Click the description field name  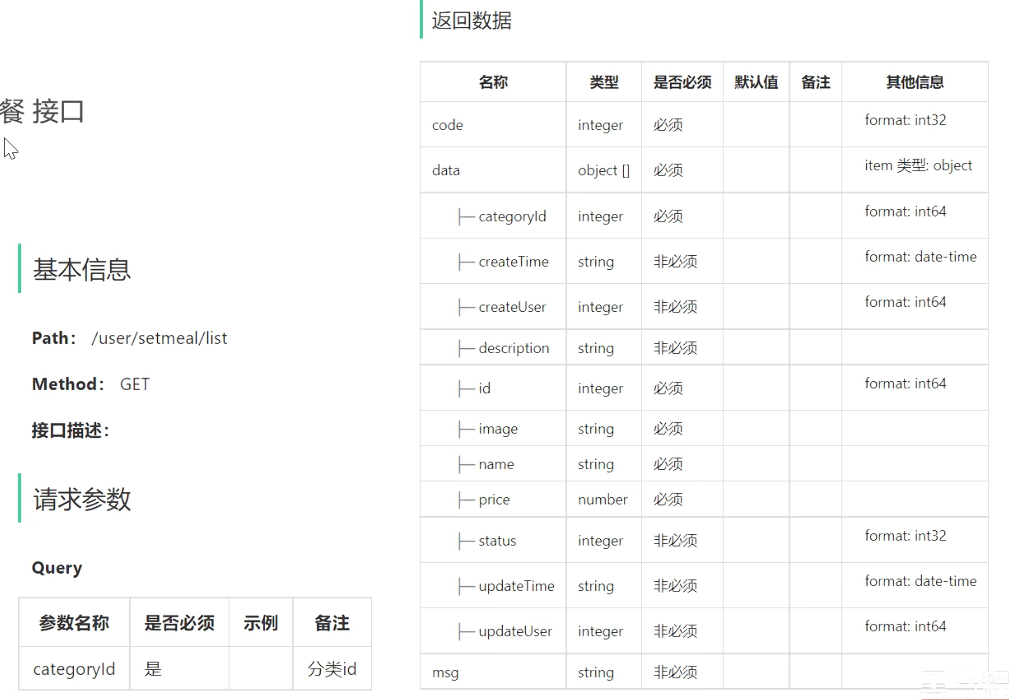coord(514,348)
